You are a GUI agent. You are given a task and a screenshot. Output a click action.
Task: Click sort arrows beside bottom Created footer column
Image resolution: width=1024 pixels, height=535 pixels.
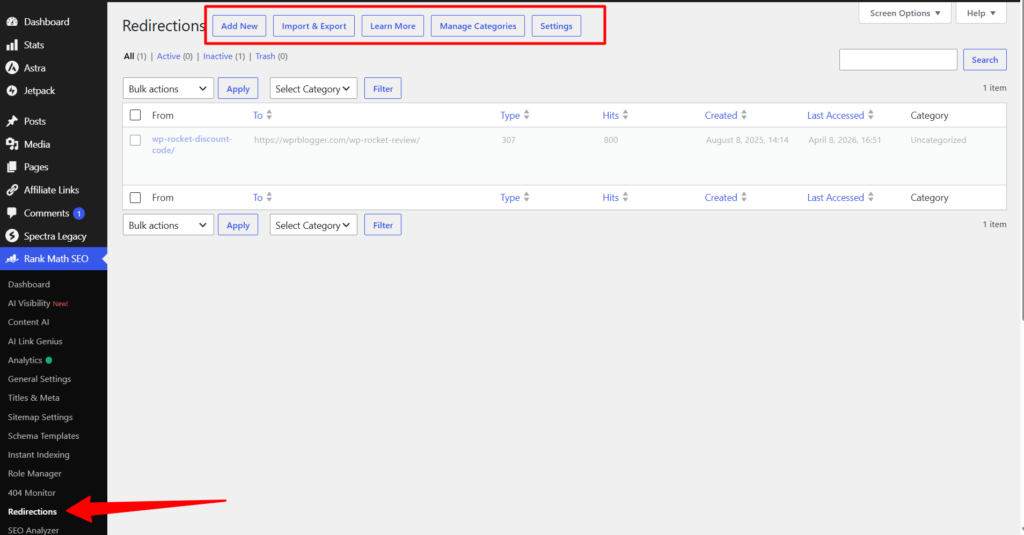click(744, 197)
